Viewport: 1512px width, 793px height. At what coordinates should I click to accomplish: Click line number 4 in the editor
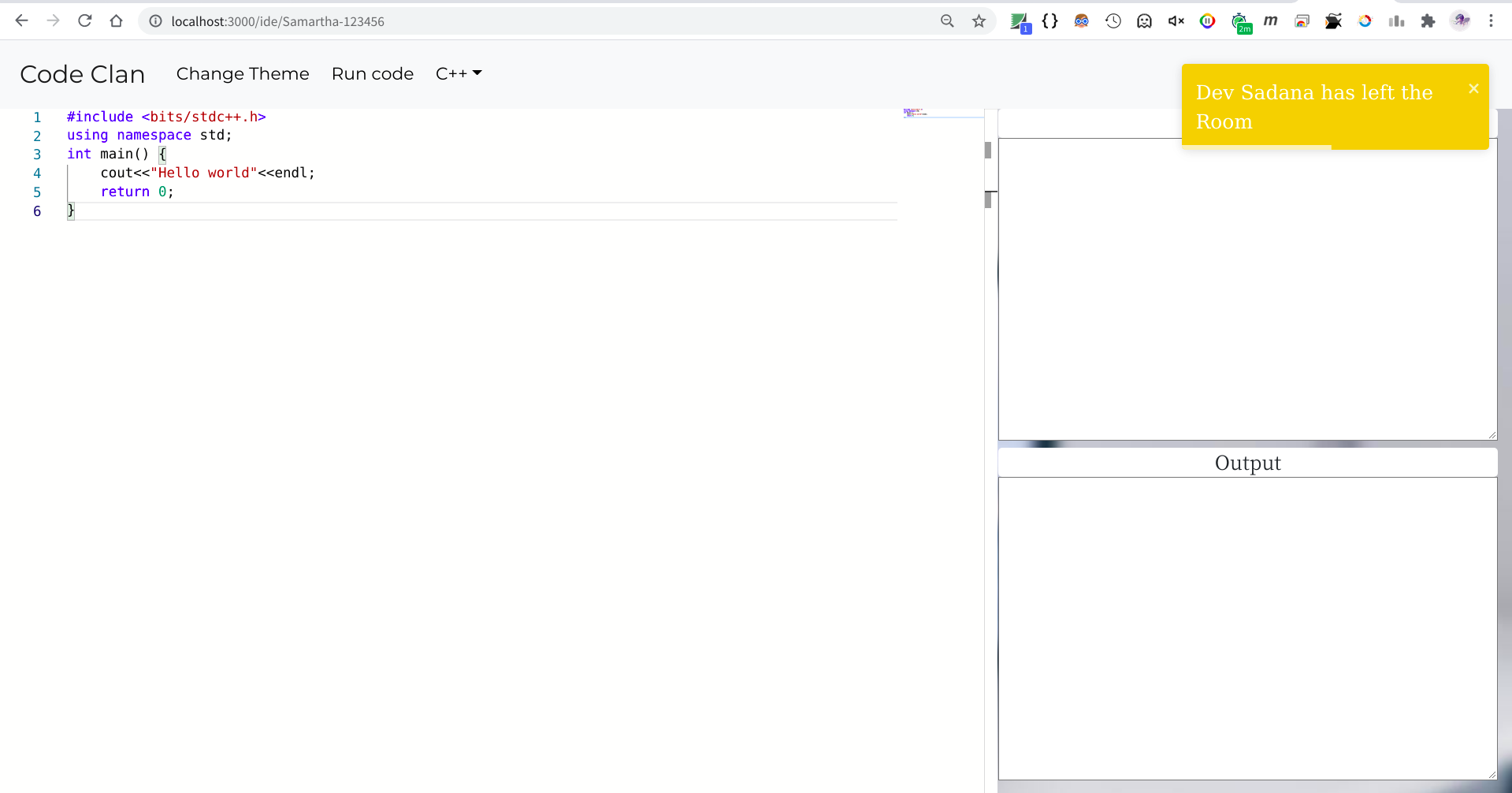[37, 173]
